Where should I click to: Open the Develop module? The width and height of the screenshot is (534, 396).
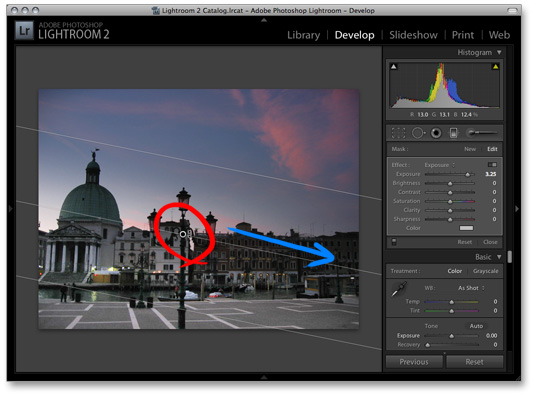[x=354, y=35]
